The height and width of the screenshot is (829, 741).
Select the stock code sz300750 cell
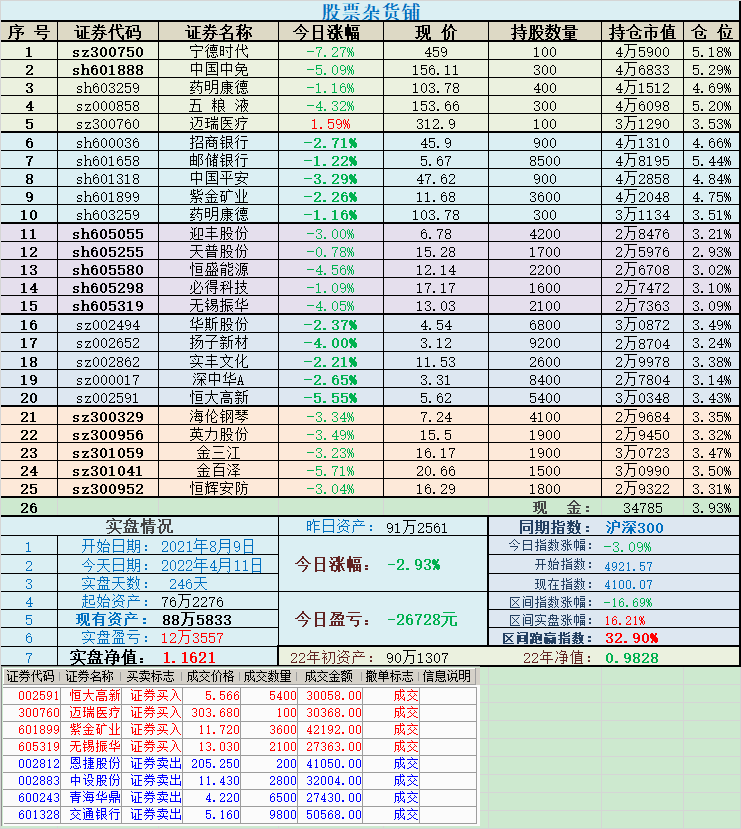coord(108,52)
